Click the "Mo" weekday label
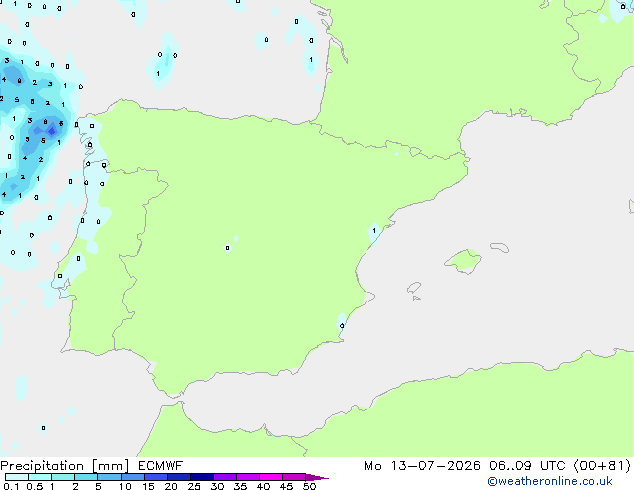The height and width of the screenshot is (490, 634). click(x=372, y=466)
